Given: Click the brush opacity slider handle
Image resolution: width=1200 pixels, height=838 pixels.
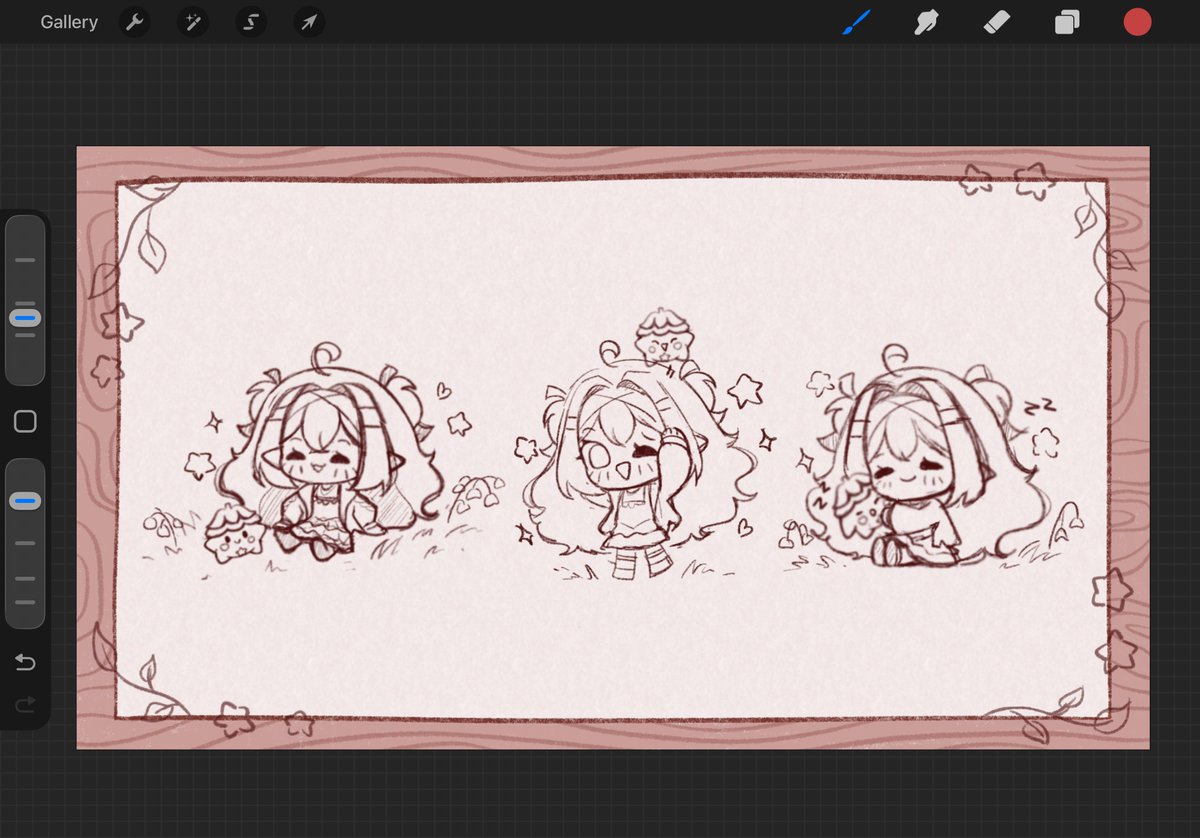Looking at the screenshot, I should [26, 501].
